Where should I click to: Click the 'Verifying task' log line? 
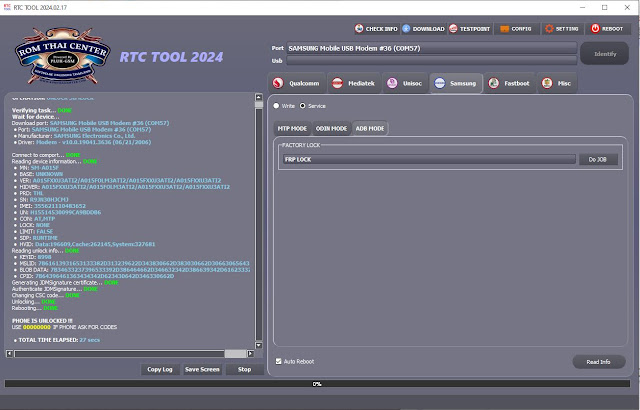42,110
